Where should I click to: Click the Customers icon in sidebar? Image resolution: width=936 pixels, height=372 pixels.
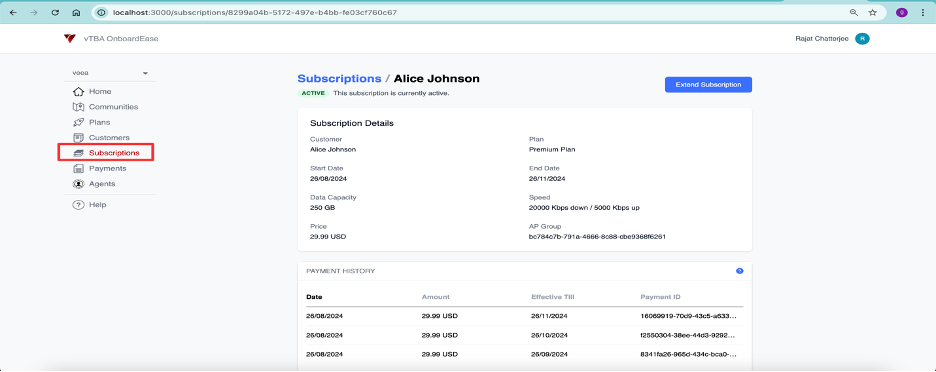click(78, 137)
